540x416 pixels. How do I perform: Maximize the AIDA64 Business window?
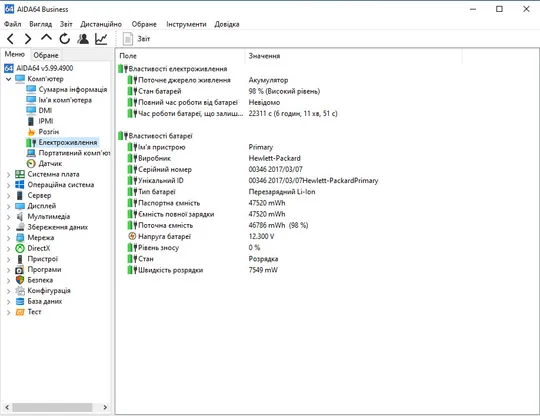499,9
